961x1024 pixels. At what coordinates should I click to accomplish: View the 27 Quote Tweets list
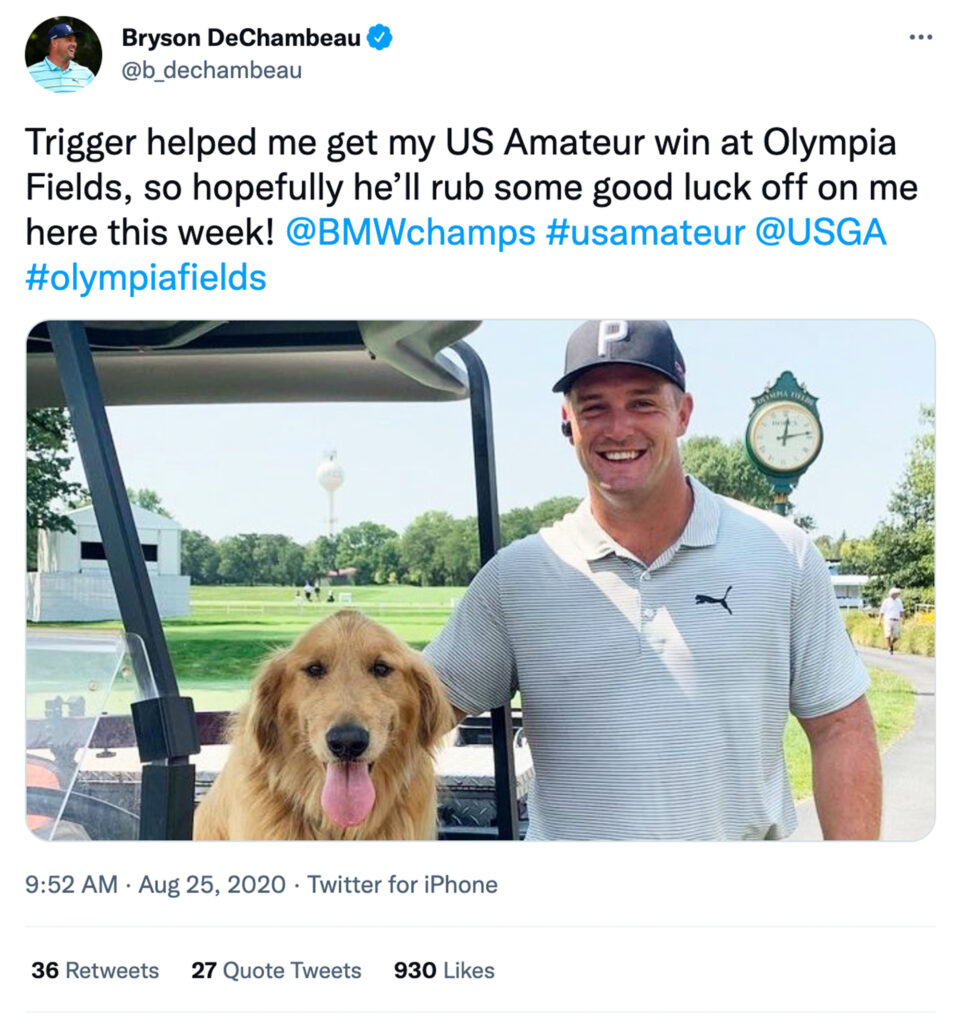click(276, 970)
